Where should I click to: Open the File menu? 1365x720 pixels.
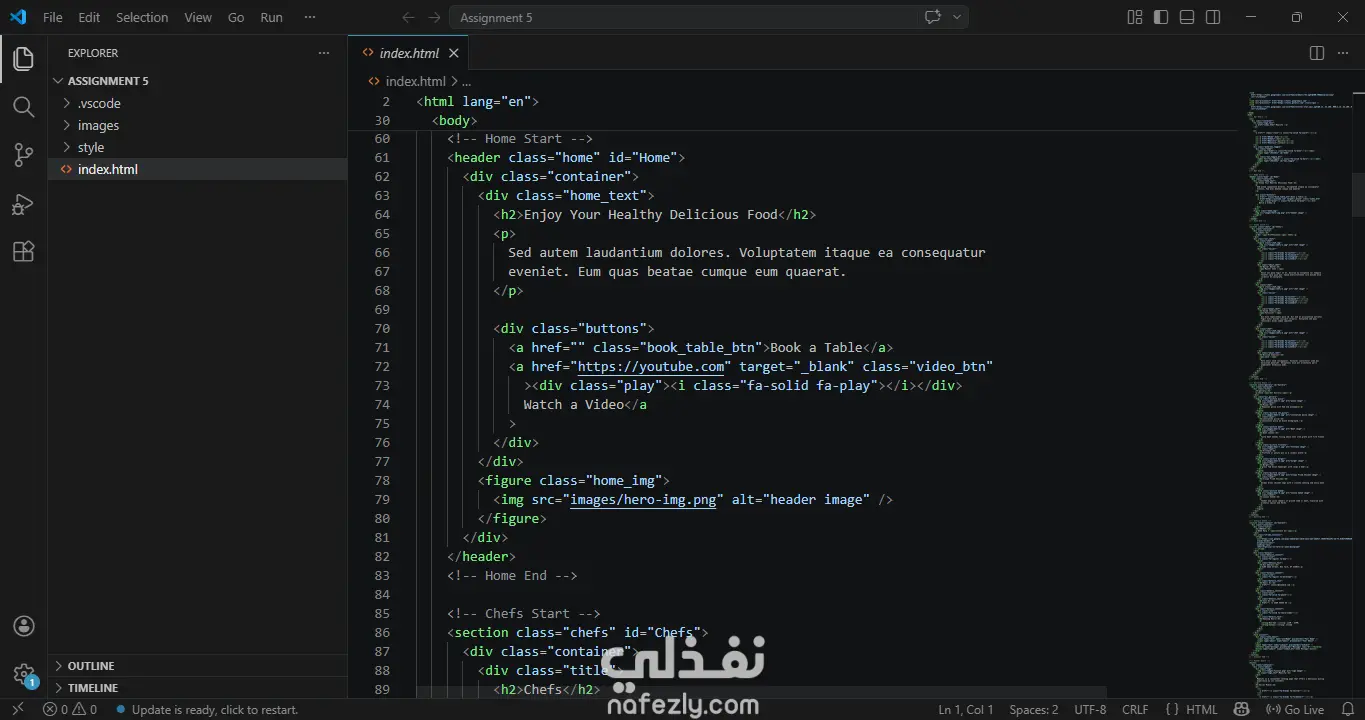click(53, 17)
